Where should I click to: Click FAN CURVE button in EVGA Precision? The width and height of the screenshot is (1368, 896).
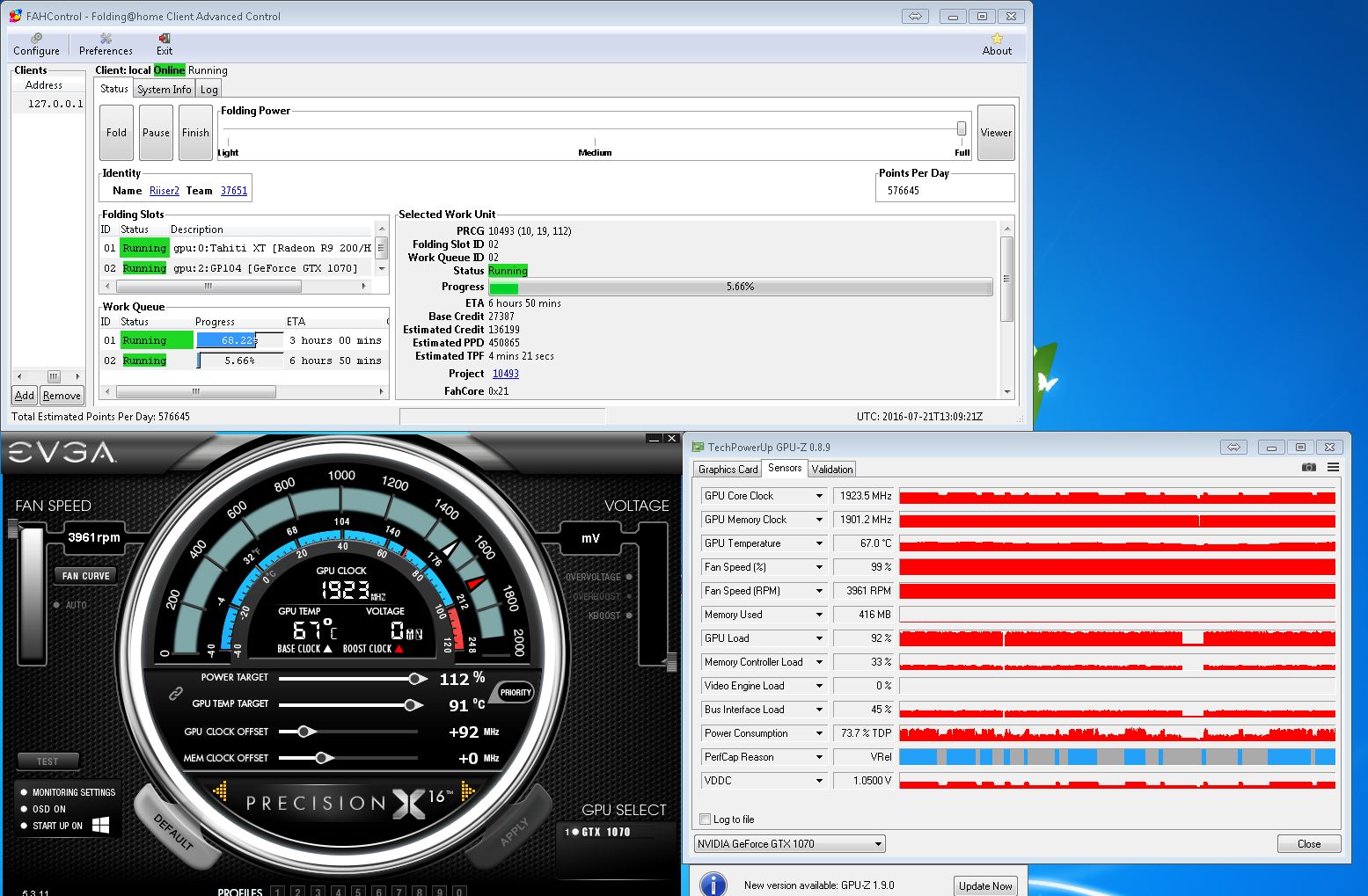pos(85,576)
